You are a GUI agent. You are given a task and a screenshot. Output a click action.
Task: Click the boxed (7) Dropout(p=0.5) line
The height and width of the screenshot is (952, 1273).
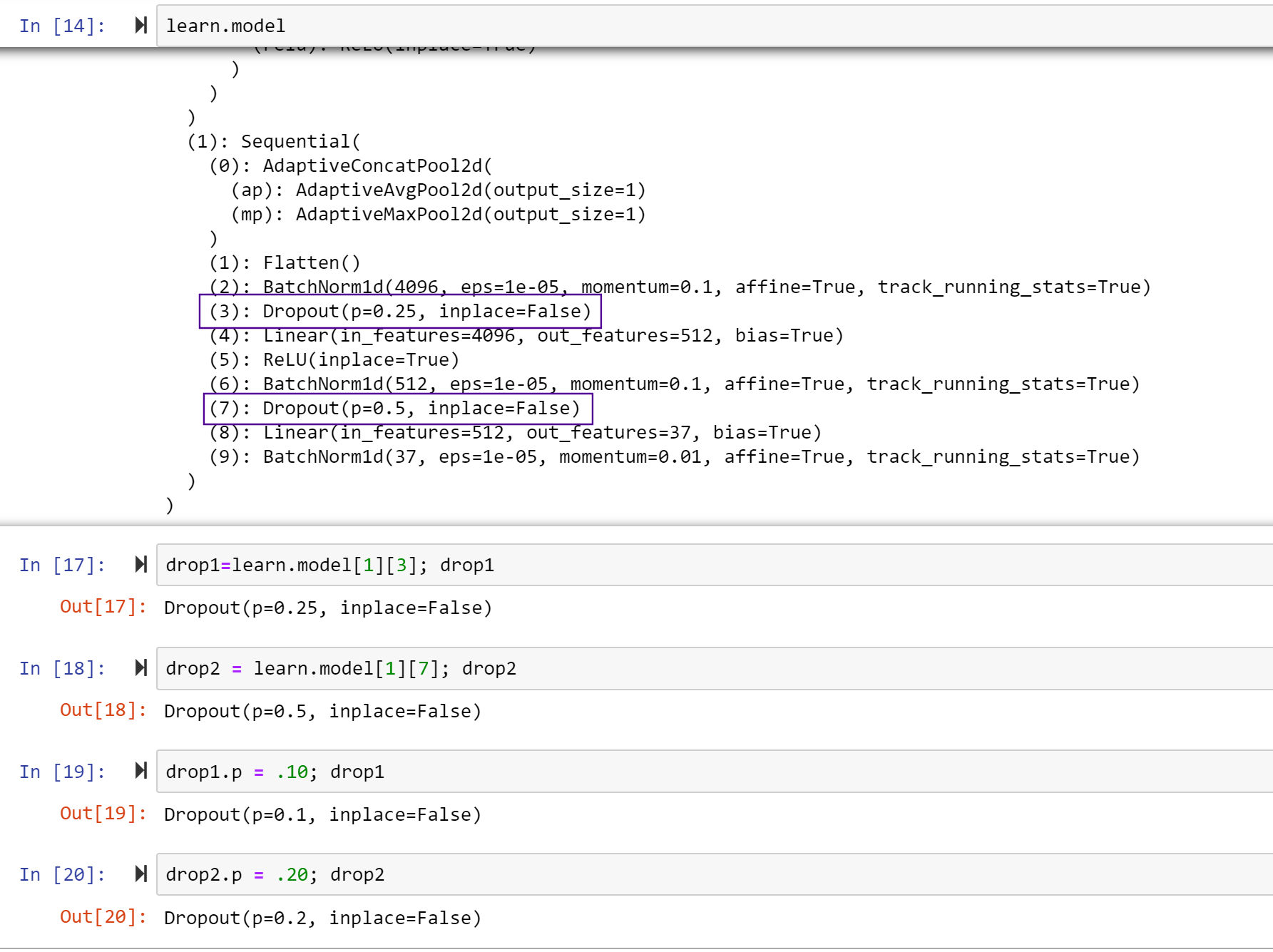coord(397,409)
